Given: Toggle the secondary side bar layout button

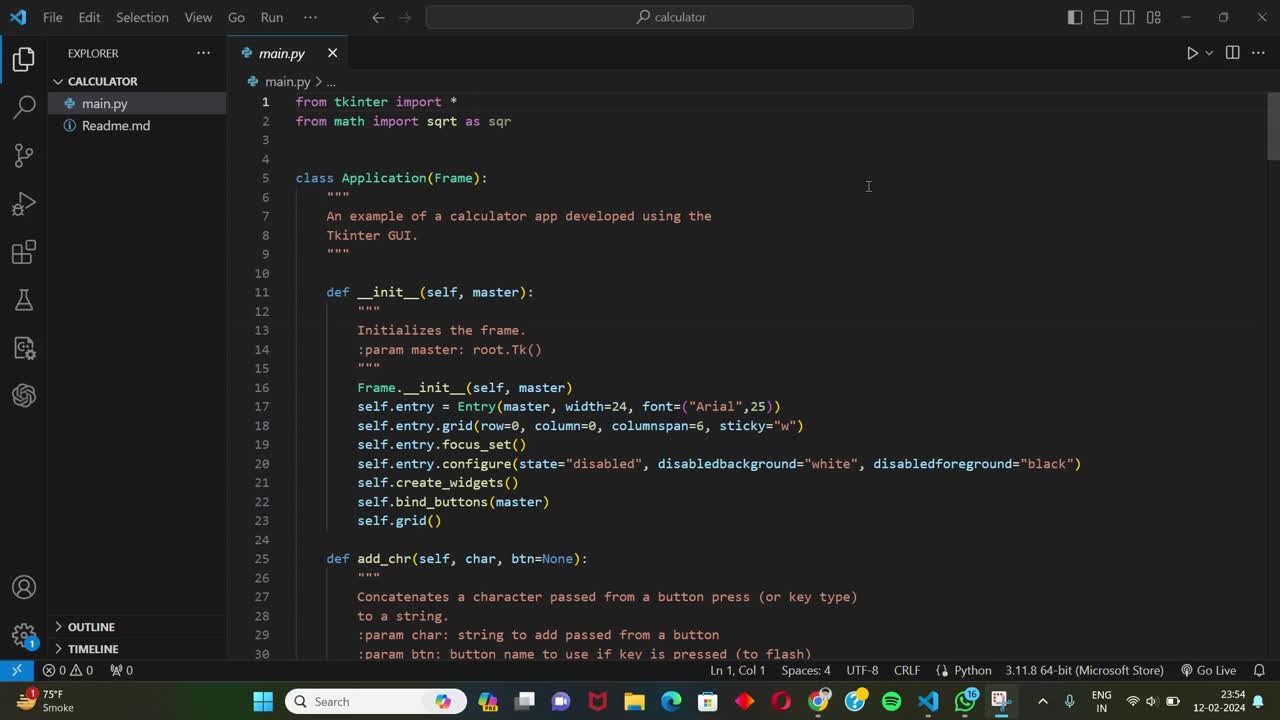Looking at the screenshot, I should click(1127, 17).
